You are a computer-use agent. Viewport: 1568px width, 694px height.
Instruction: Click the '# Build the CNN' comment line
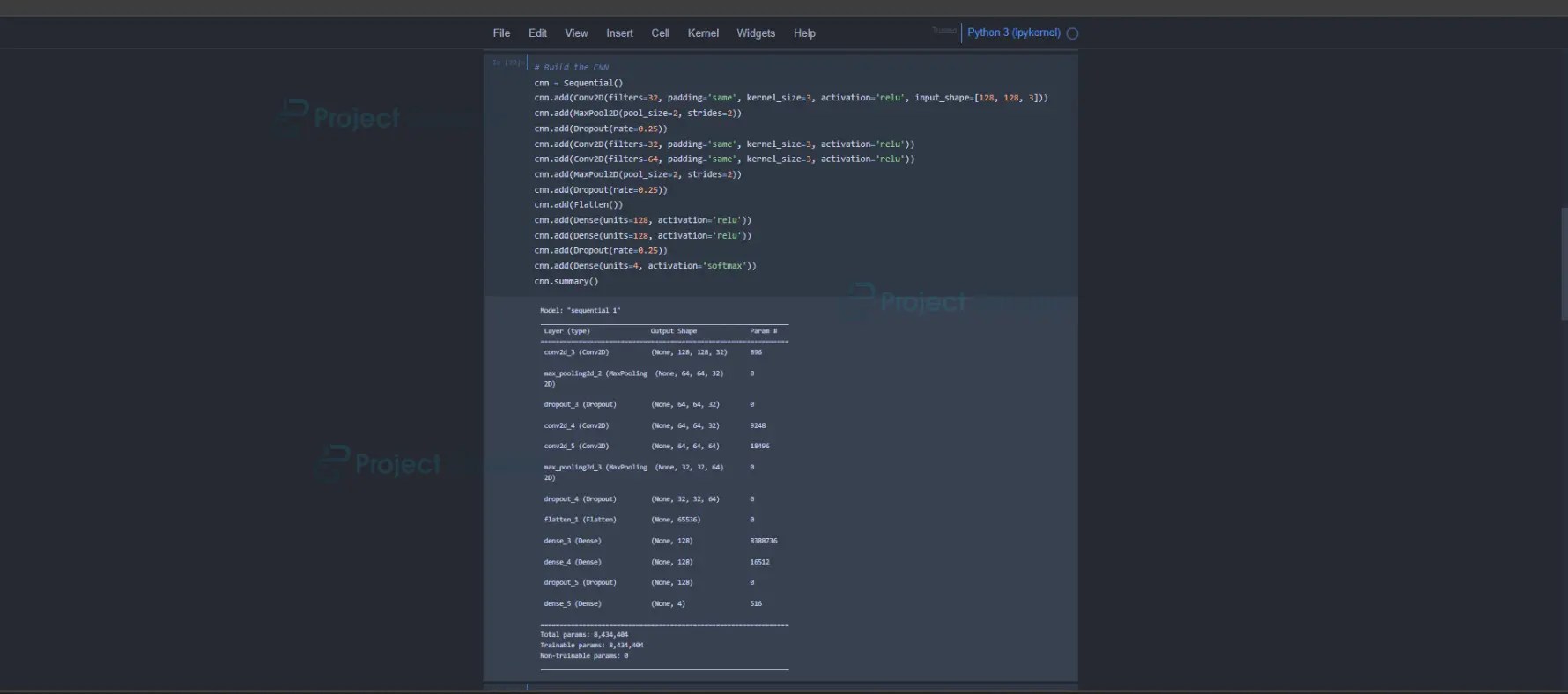click(x=571, y=68)
